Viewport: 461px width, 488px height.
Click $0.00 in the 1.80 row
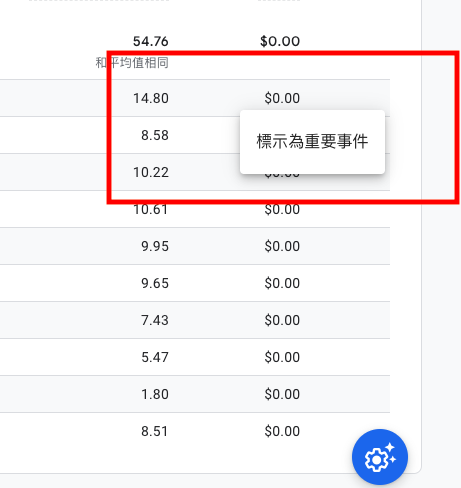[282, 394]
